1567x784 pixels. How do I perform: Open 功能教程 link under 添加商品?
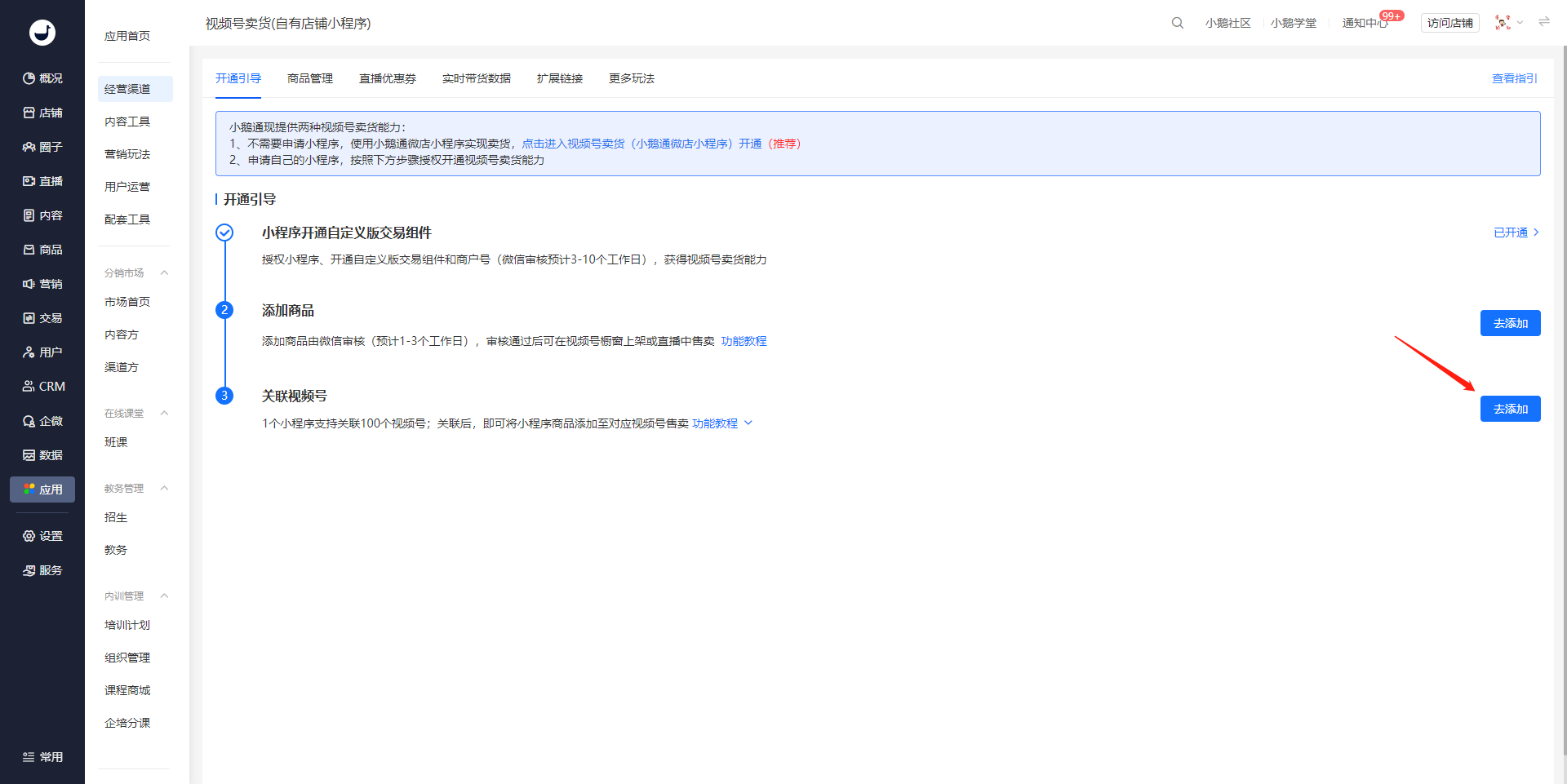(x=744, y=341)
